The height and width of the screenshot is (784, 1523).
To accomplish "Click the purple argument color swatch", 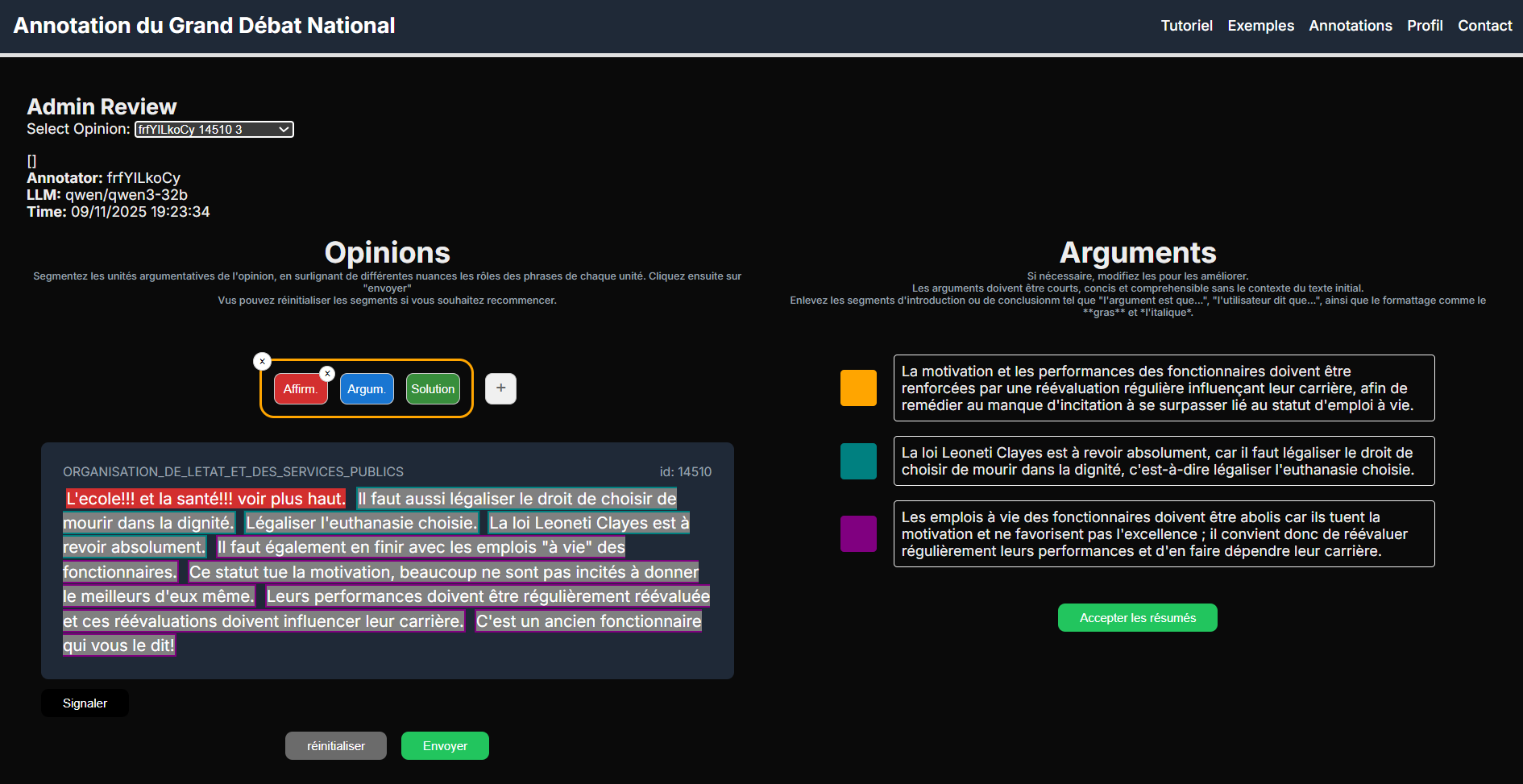I will (858, 533).
